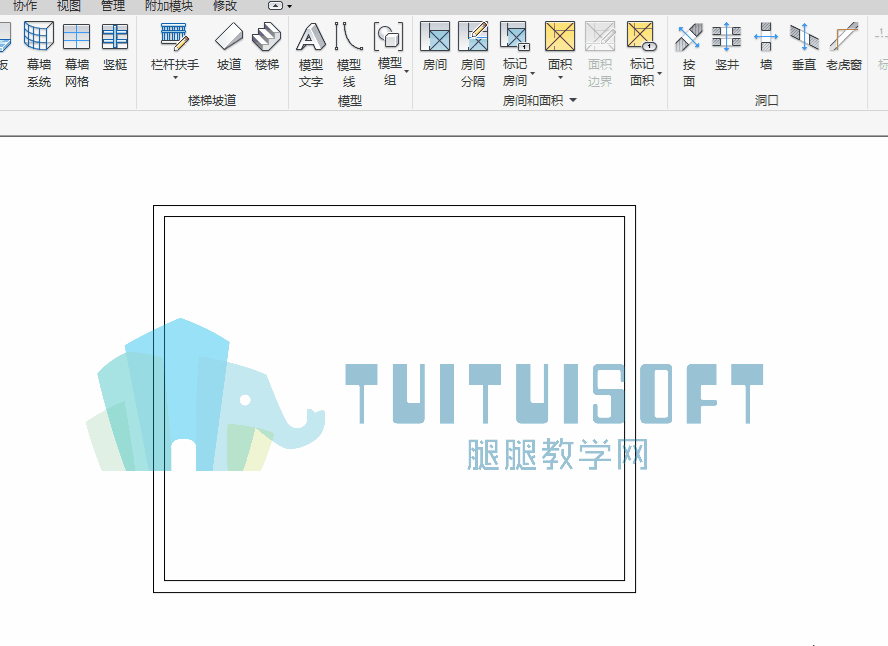888x646 pixels.
Task: Open the 模型组 dropdown arrow
Action: coord(407,72)
